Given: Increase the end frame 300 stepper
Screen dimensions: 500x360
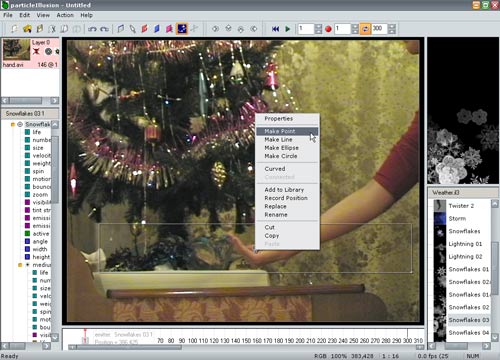Looking at the screenshot, I should pyautogui.click(x=392, y=26).
